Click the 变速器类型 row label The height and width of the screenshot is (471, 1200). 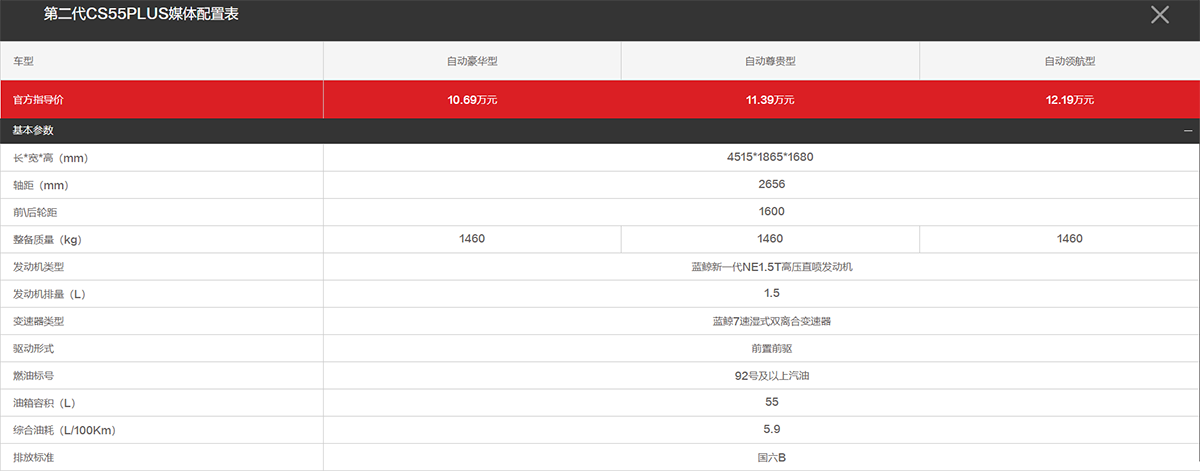coord(39,321)
